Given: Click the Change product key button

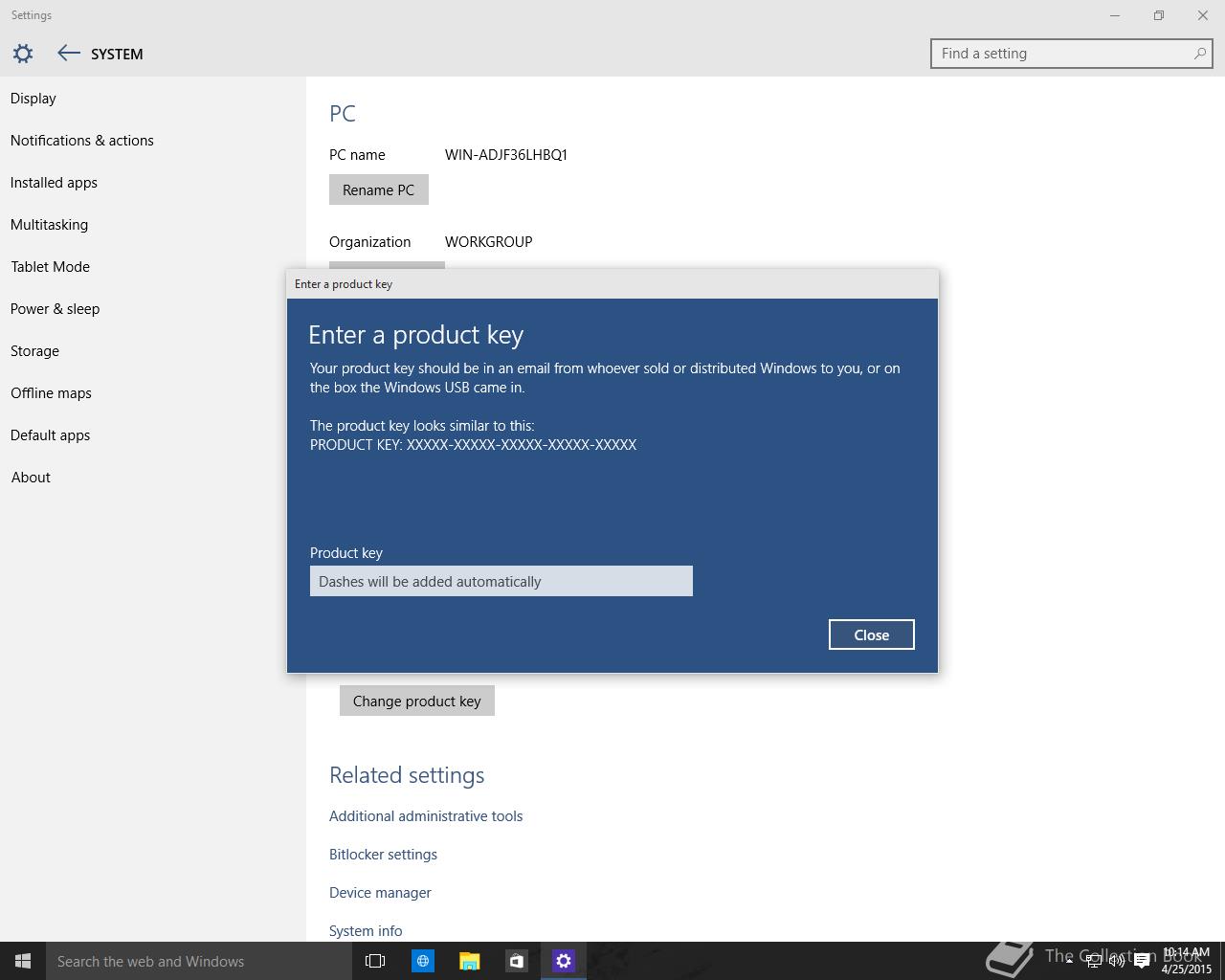Looking at the screenshot, I should (x=417, y=701).
